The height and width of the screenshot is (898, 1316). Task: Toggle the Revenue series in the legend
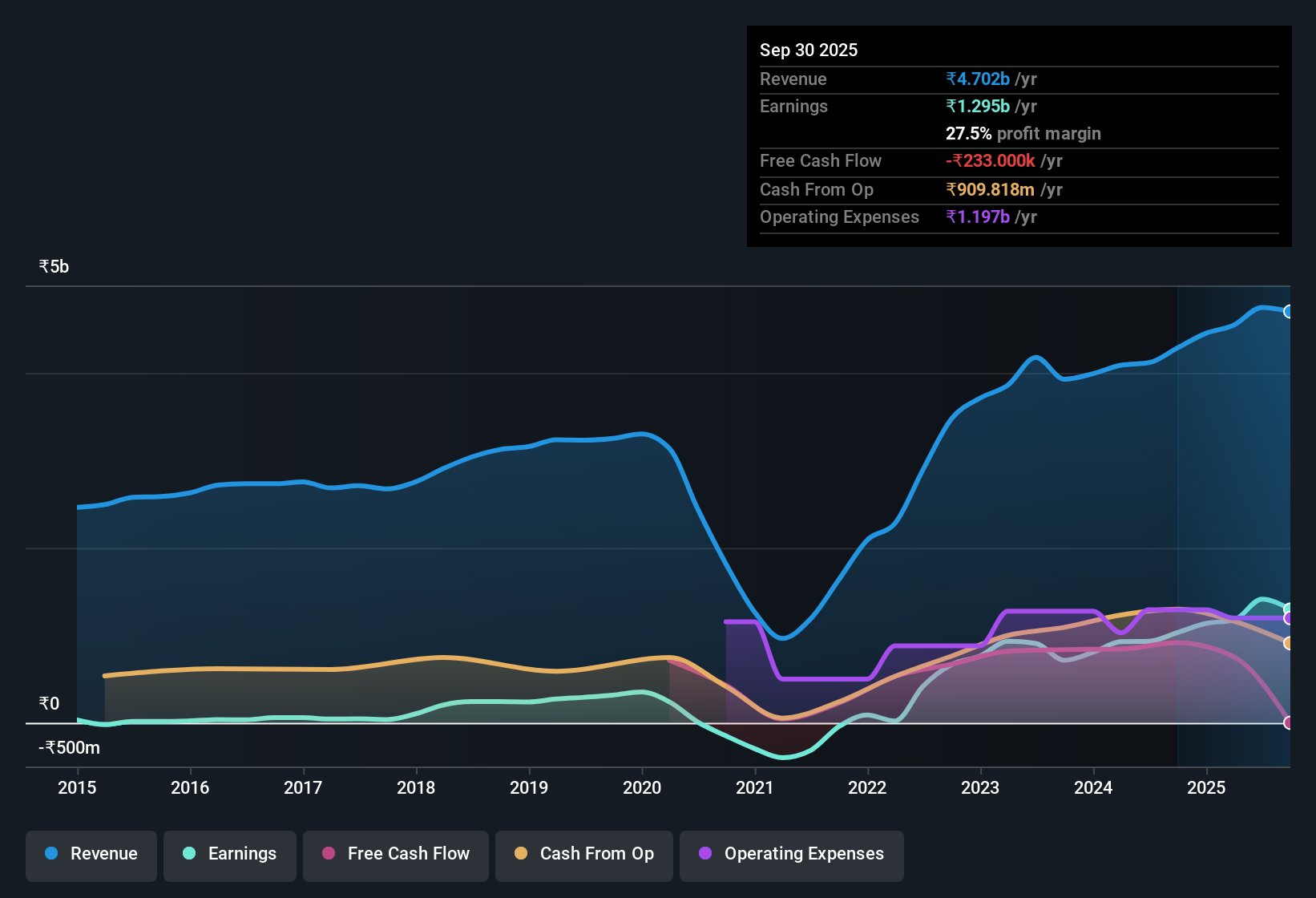tap(91, 854)
